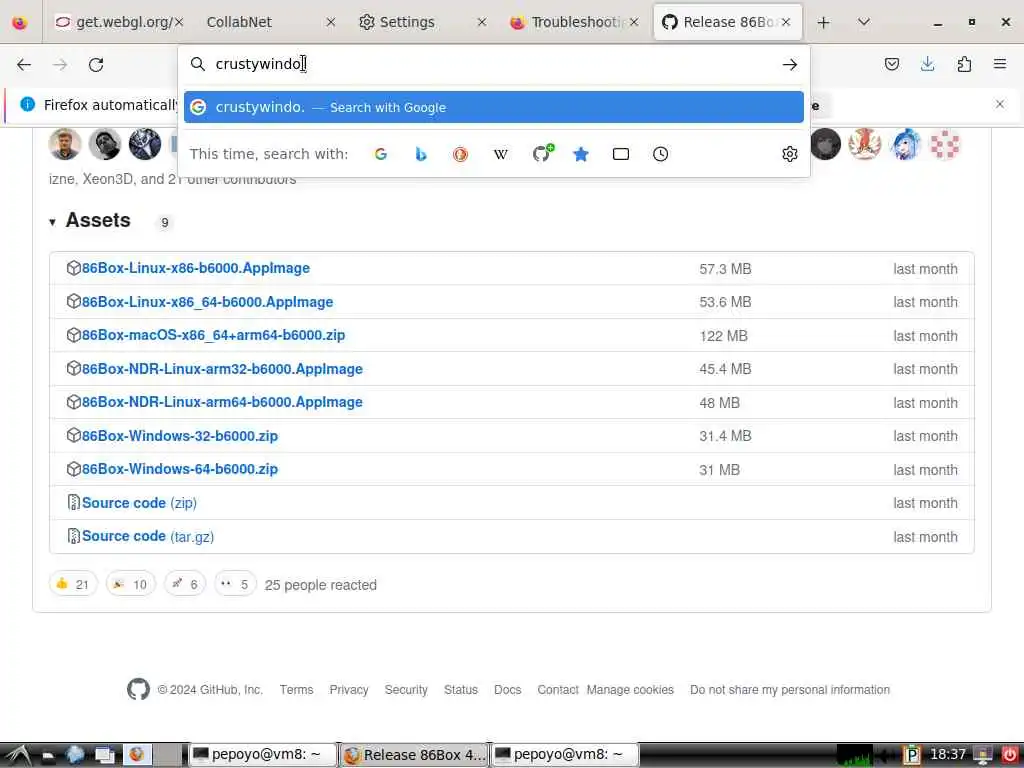This screenshot has height=768, width=1024.
Task: Open GitHub Terms footer link
Action: (x=296, y=690)
